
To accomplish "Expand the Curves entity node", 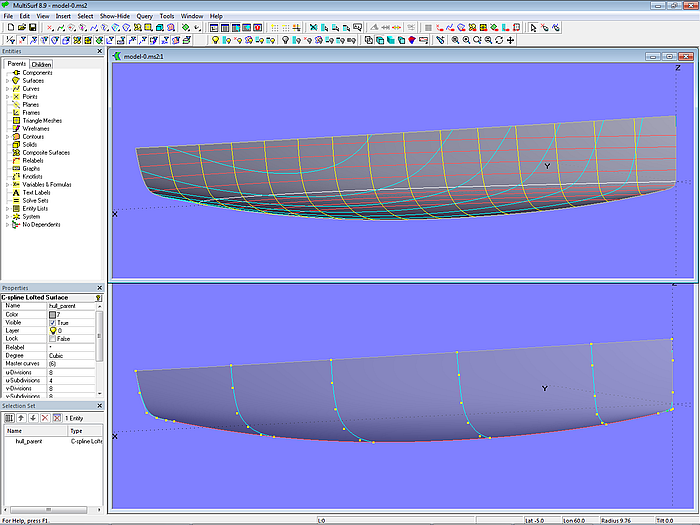I will [8, 89].
